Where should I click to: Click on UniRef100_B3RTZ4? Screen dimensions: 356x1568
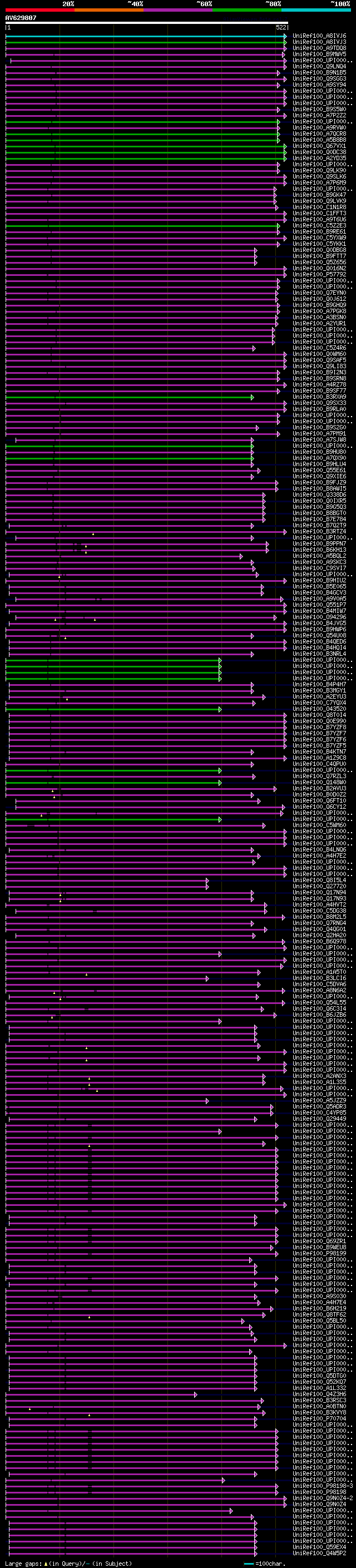tap(319, 531)
